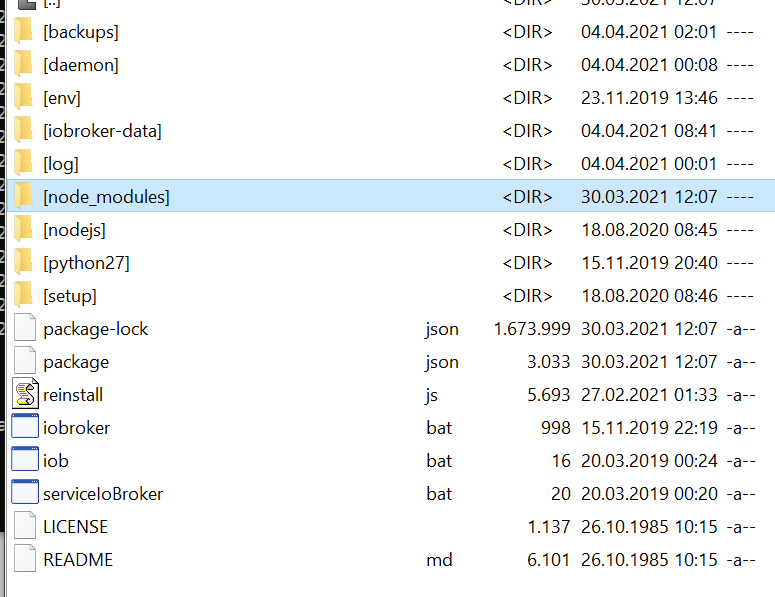Click the env folder icon
The width and height of the screenshot is (775, 597).
[23, 98]
